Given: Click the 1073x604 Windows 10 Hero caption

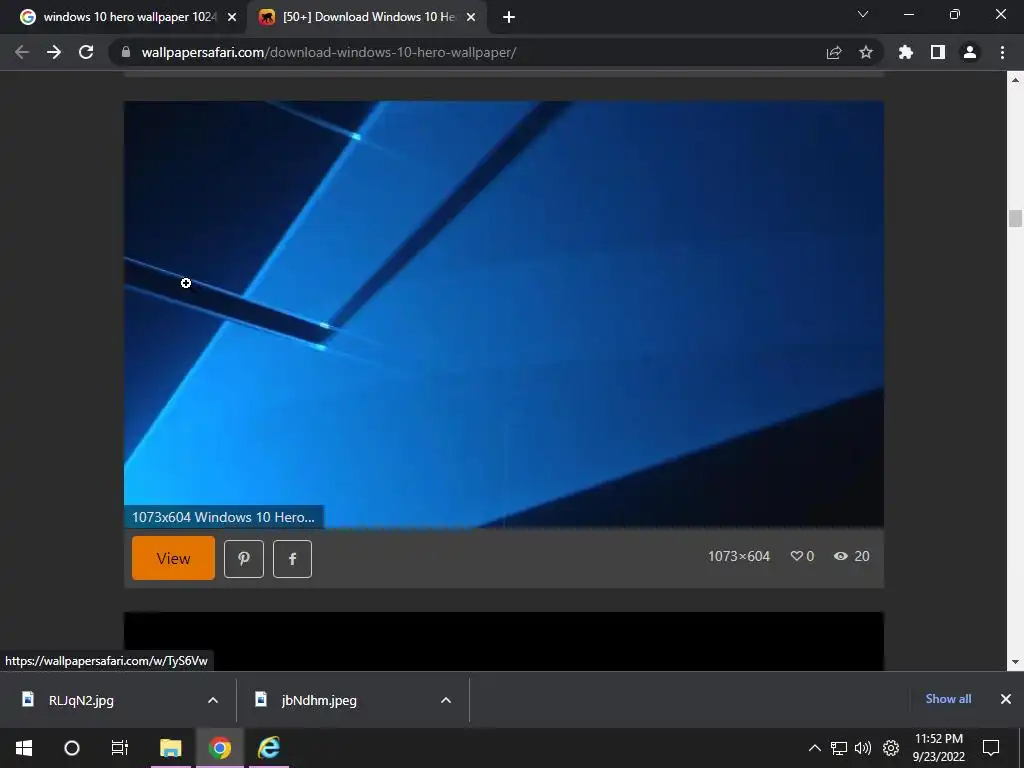Looking at the screenshot, I should [223, 517].
